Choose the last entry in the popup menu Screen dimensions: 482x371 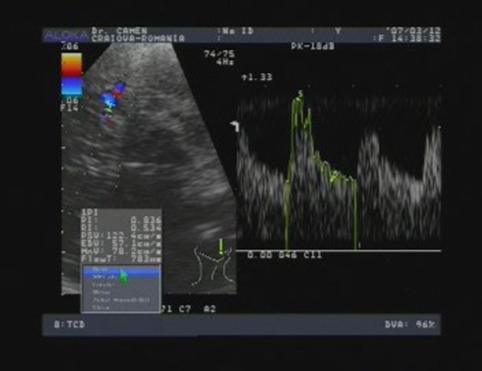[x=101, y=307]
